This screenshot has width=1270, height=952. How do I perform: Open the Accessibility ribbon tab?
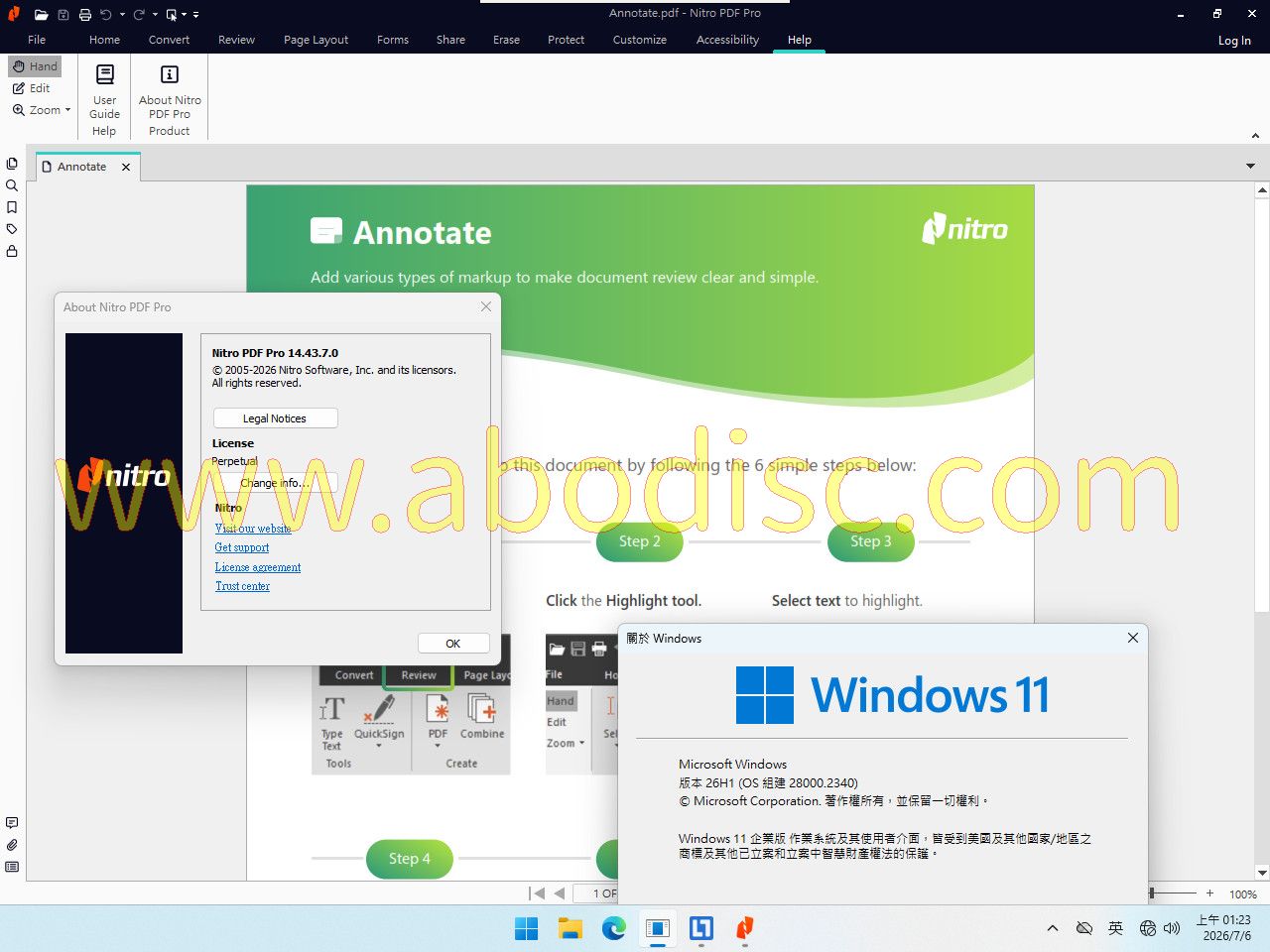pyautogui.click(x=727, y=40)
